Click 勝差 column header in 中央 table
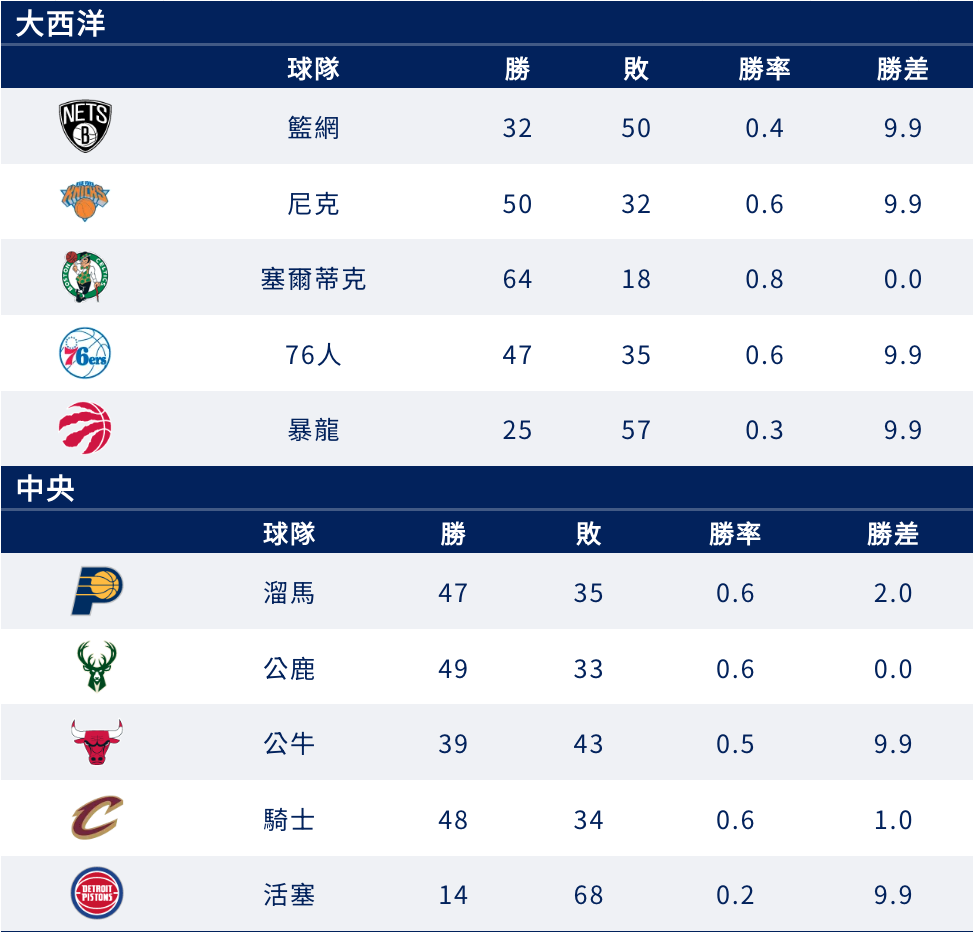 [x=893, y=534]
